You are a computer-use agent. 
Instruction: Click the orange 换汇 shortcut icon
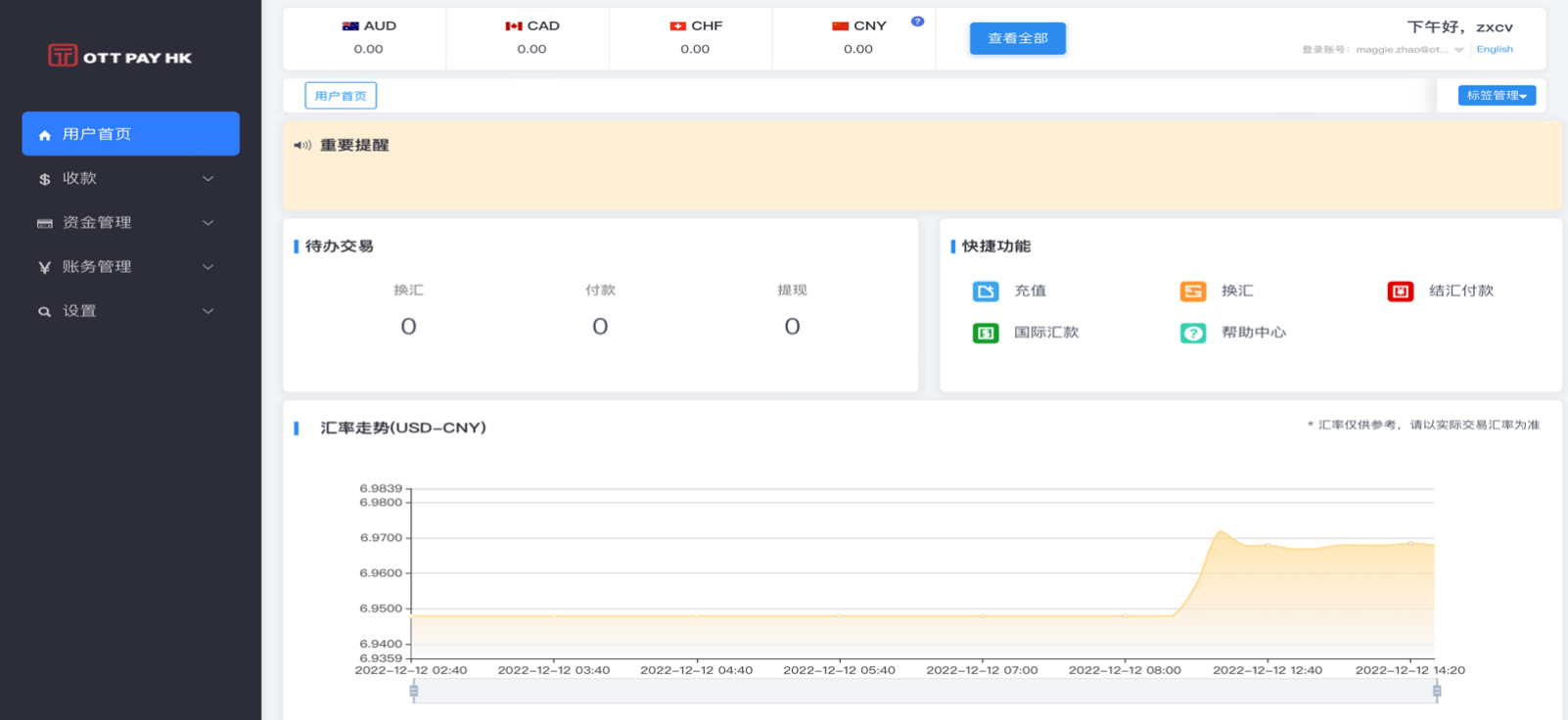1193,292
